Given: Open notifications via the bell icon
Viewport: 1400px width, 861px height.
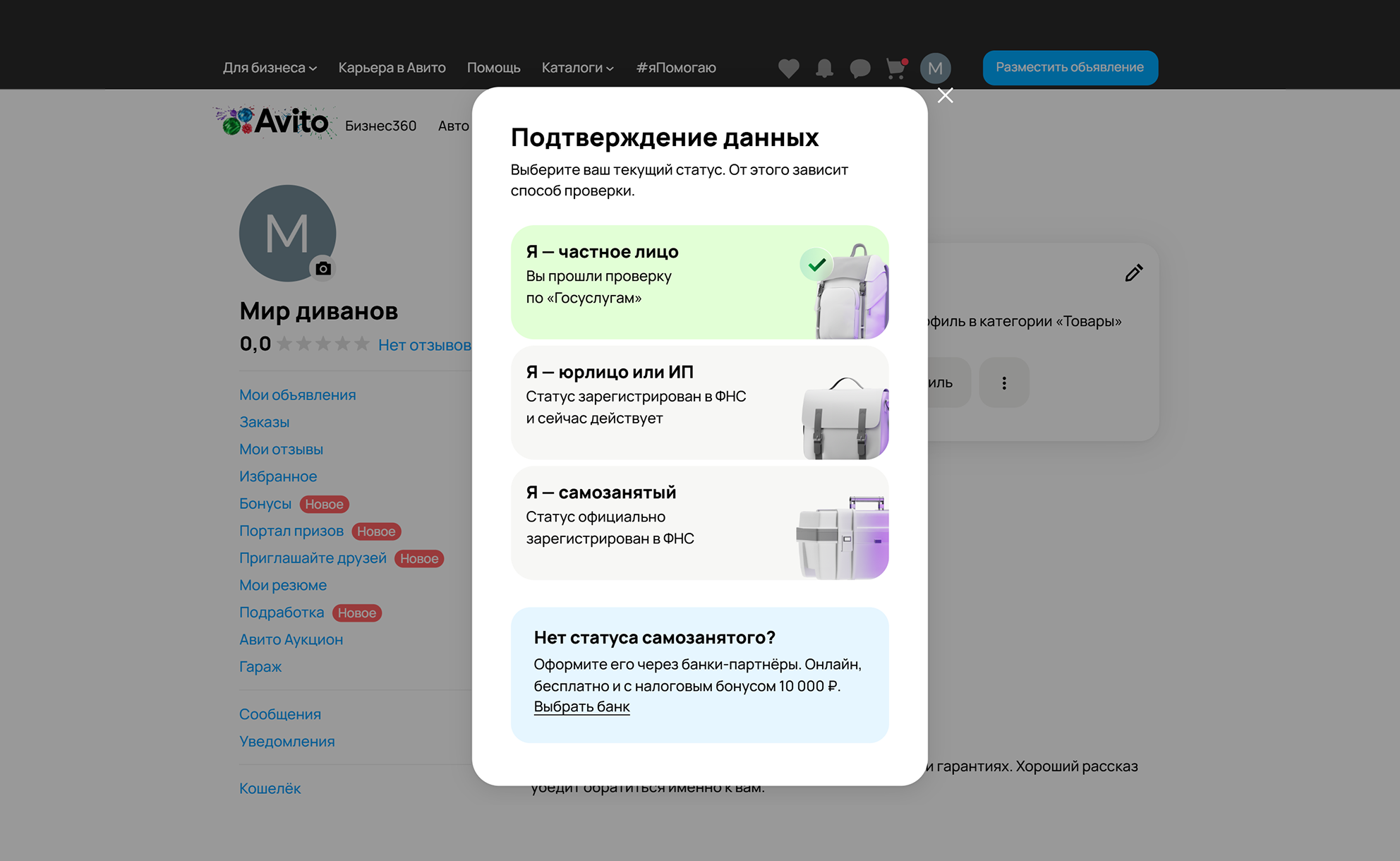Looking at the screenshot, I should coord(824,68).
